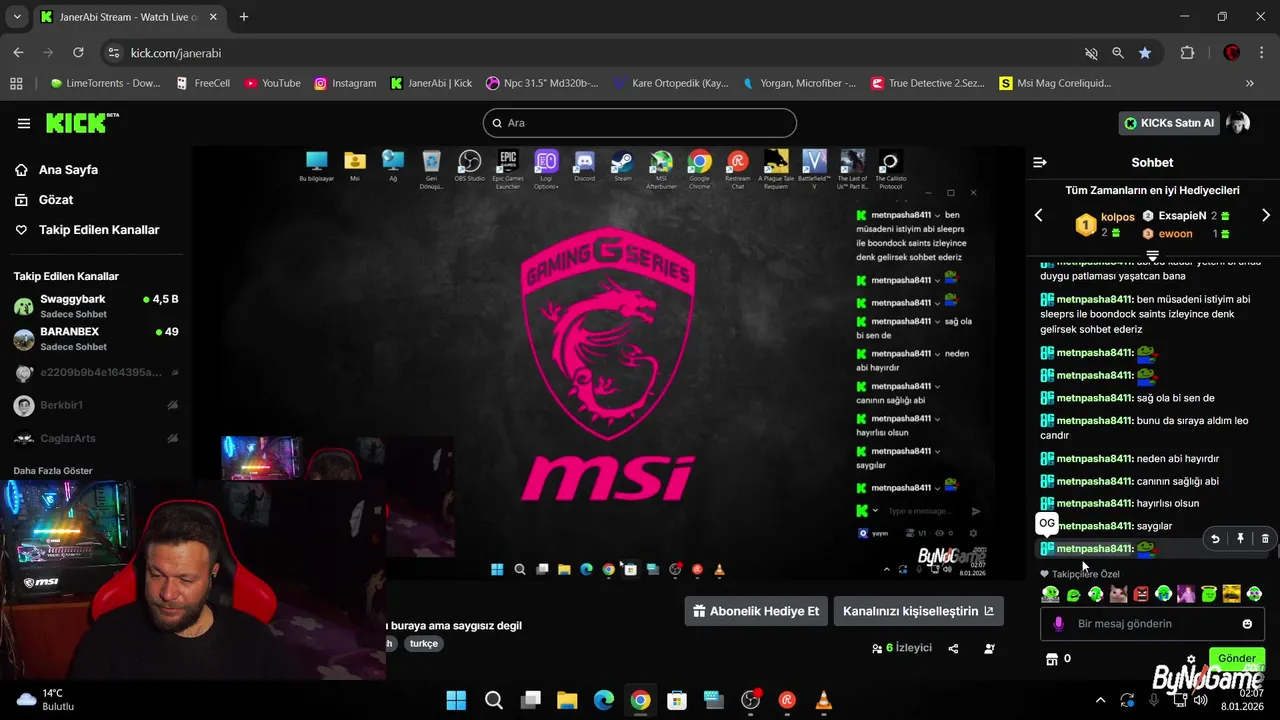The image size is (1280, 720).
Task: Open Swaggybark followed channel
Action: (96, 306)
